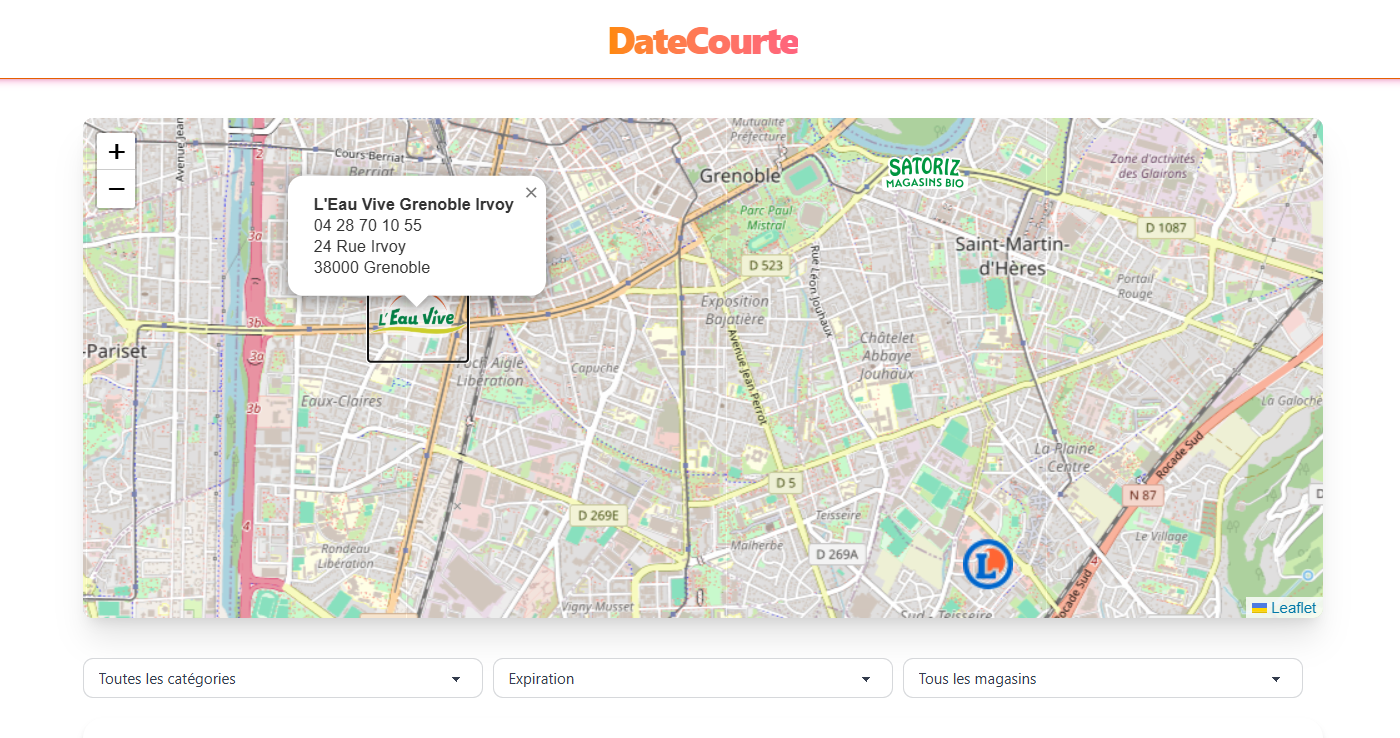This screenshot has width=1400, height=738.
Task: Click the phone number 04 28 70 10 55
Action: (x=367, y=225)
